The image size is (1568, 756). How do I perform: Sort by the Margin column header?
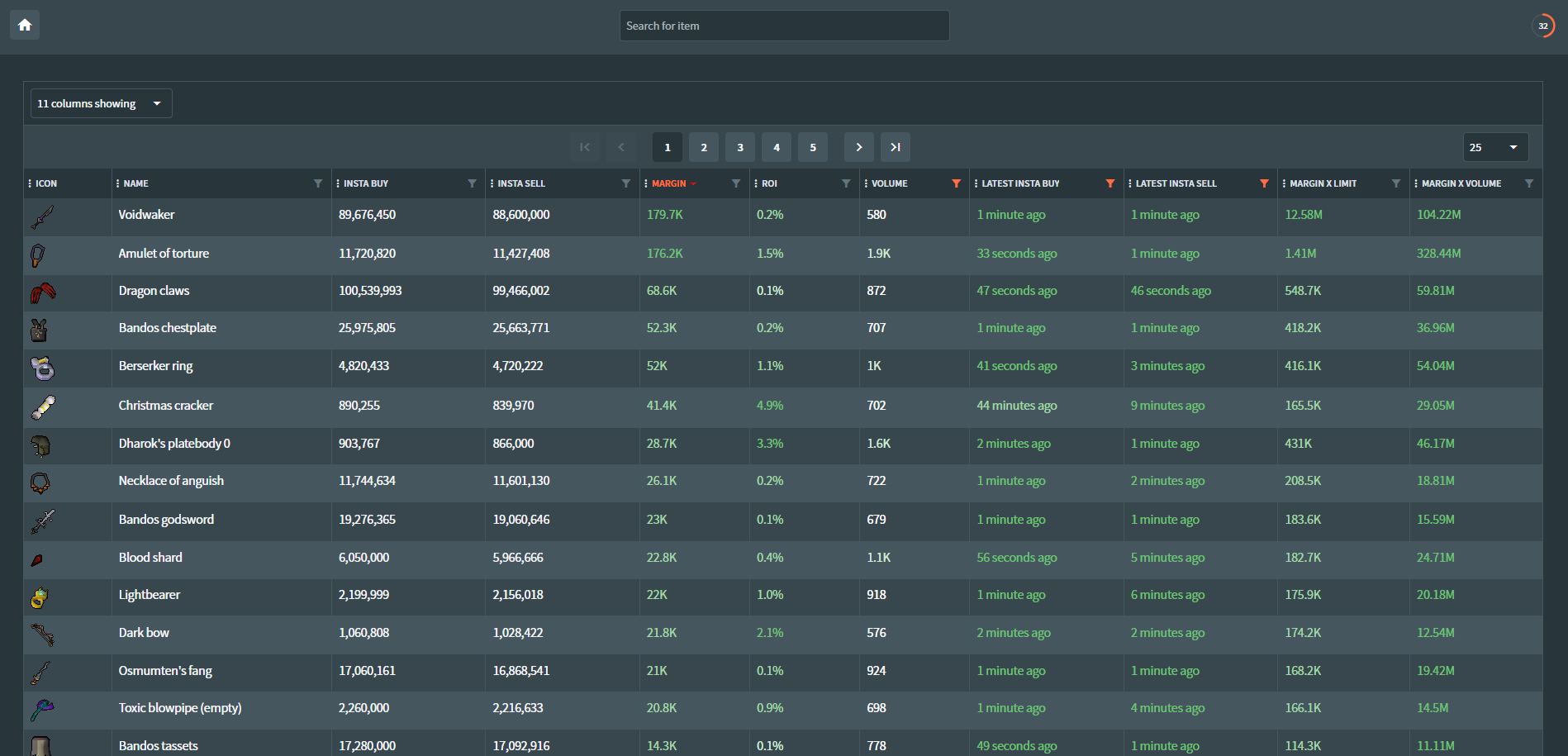click(669, 183)
